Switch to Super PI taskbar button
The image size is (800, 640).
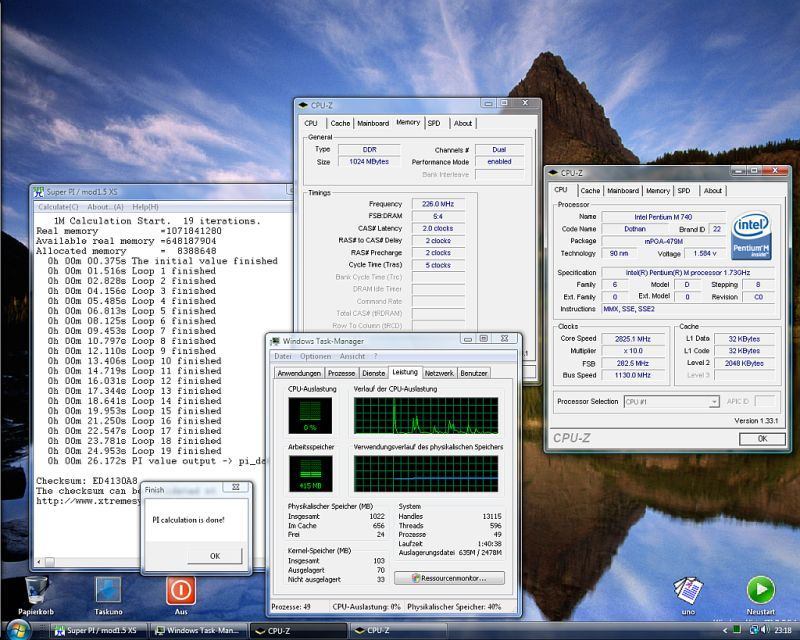[99, 631]
